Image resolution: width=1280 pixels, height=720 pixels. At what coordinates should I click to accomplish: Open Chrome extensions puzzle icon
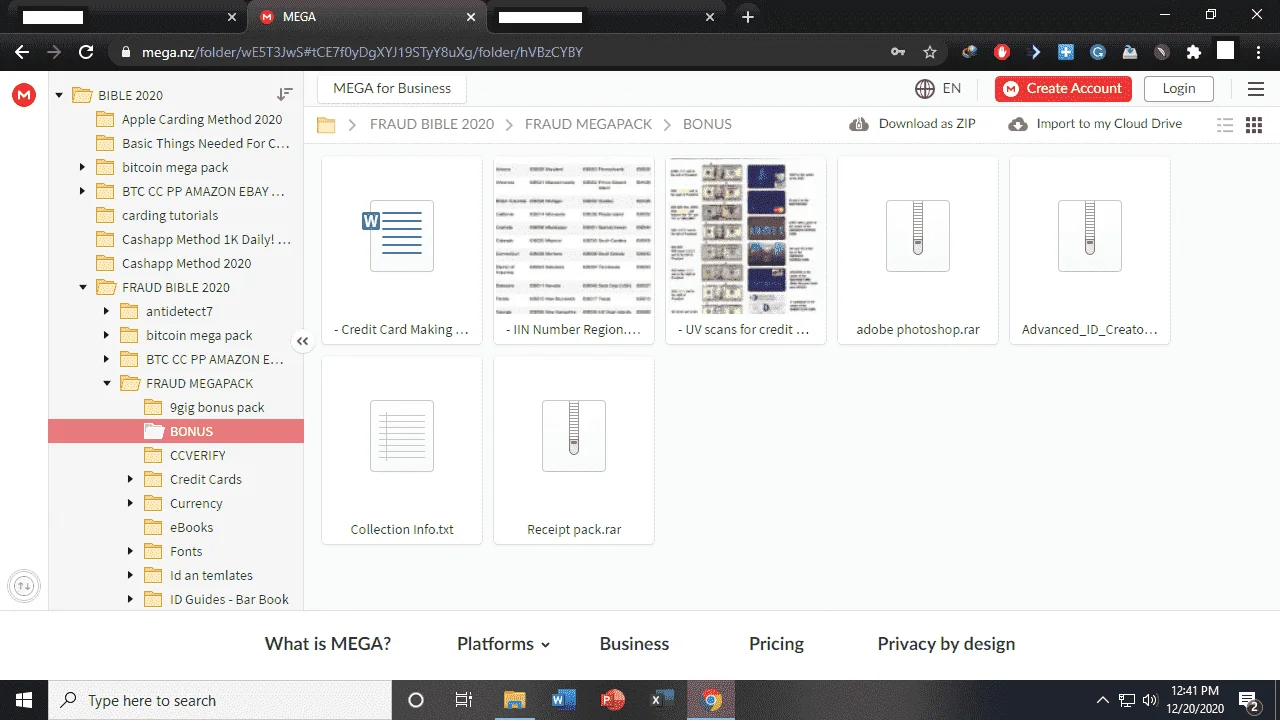(x=1194, y=52)
